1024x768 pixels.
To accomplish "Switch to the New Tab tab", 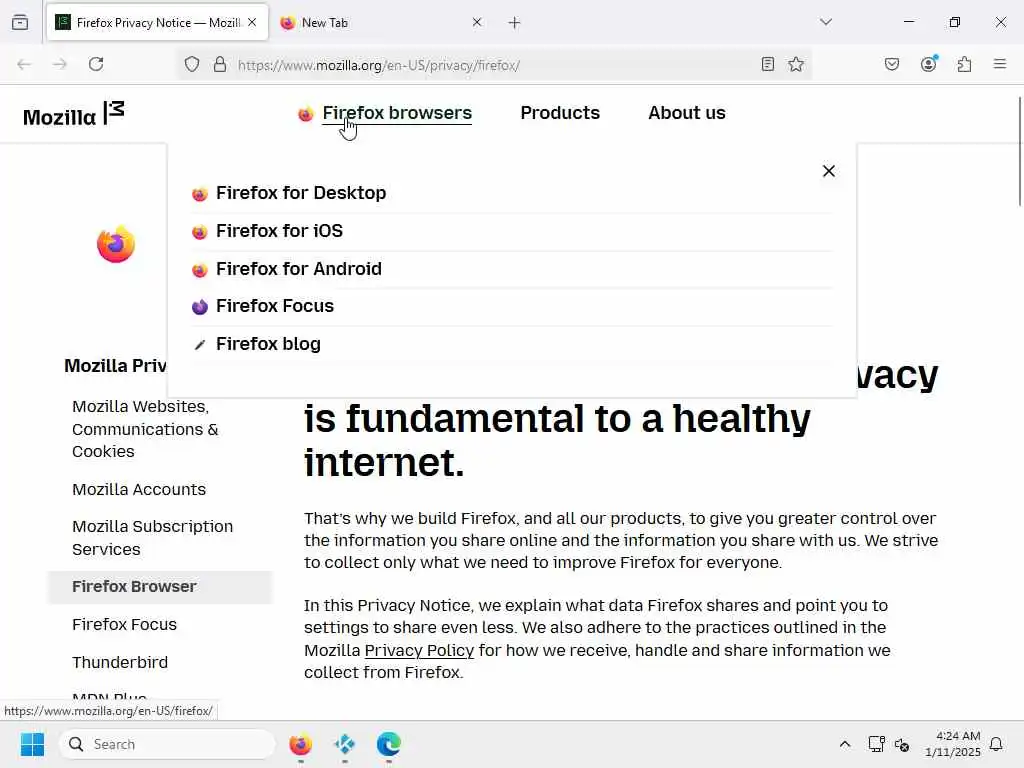I will [x=382, y=22].
